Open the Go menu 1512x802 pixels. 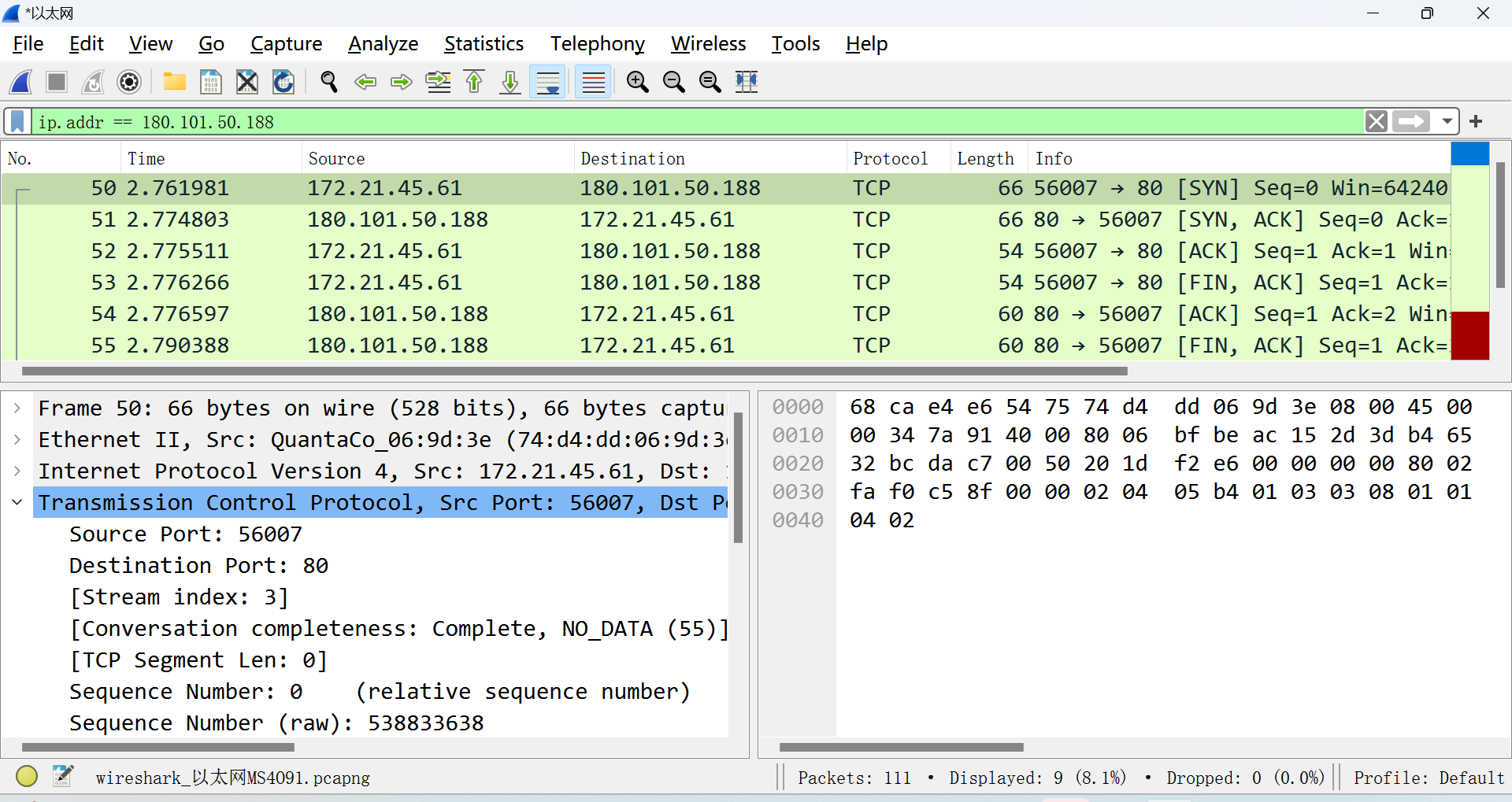click(x=211, y=44)
